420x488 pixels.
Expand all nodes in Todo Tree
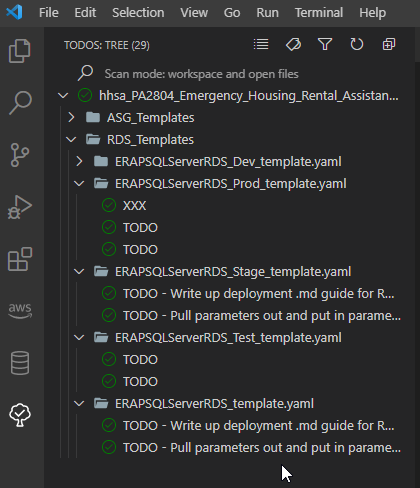point(389,44)
